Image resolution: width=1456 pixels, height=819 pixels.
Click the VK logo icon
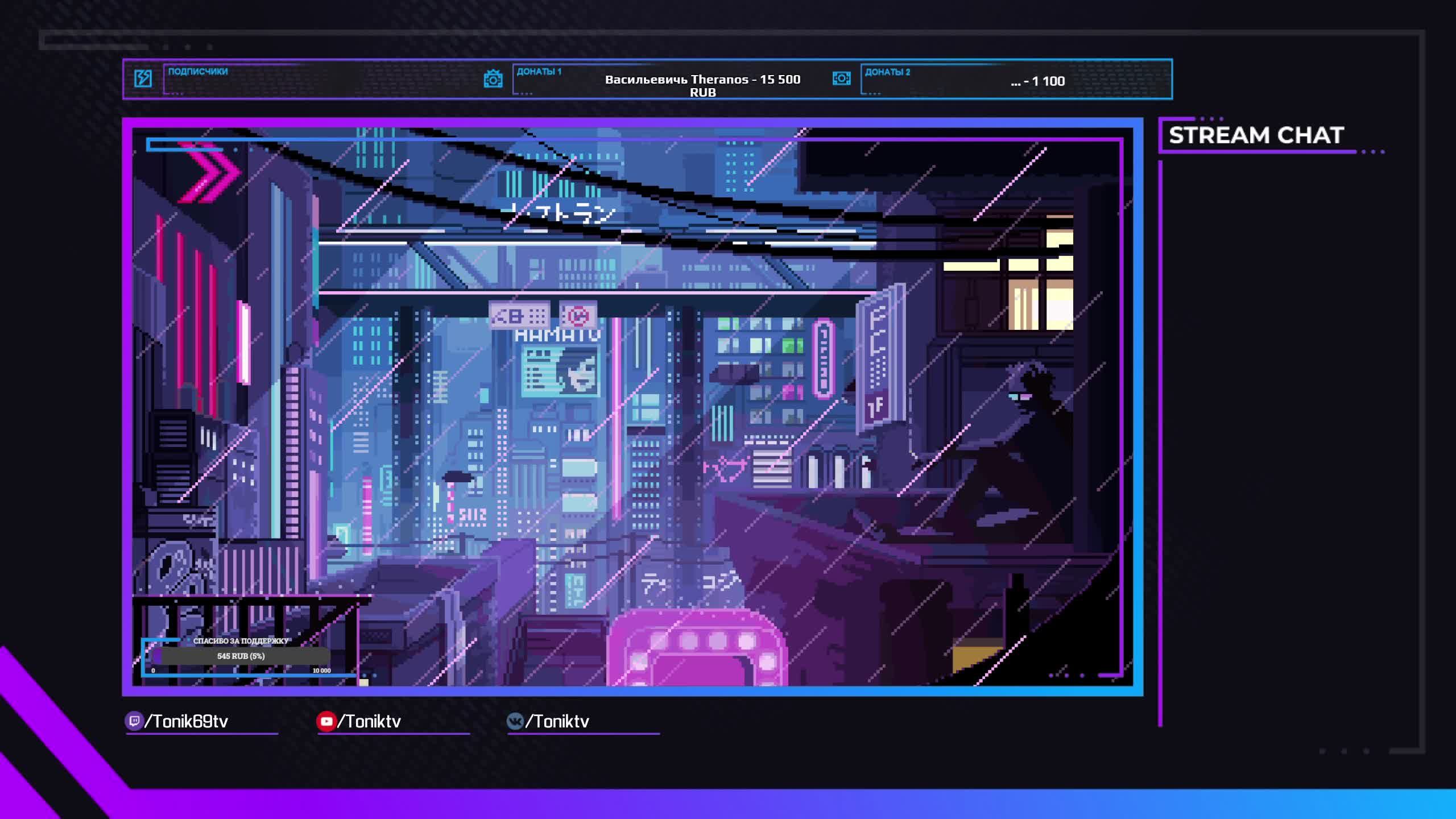(x=515, y=721)
